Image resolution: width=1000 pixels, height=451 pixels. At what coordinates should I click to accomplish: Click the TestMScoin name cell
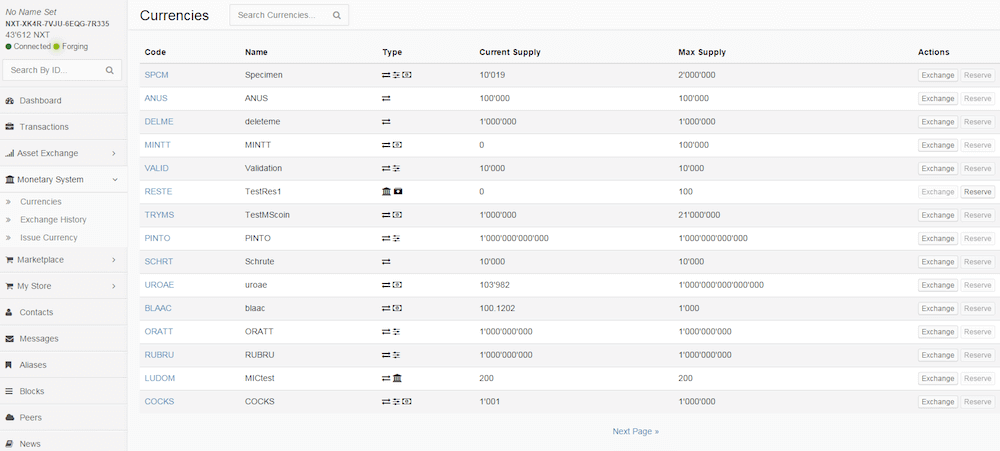(267, 215)
